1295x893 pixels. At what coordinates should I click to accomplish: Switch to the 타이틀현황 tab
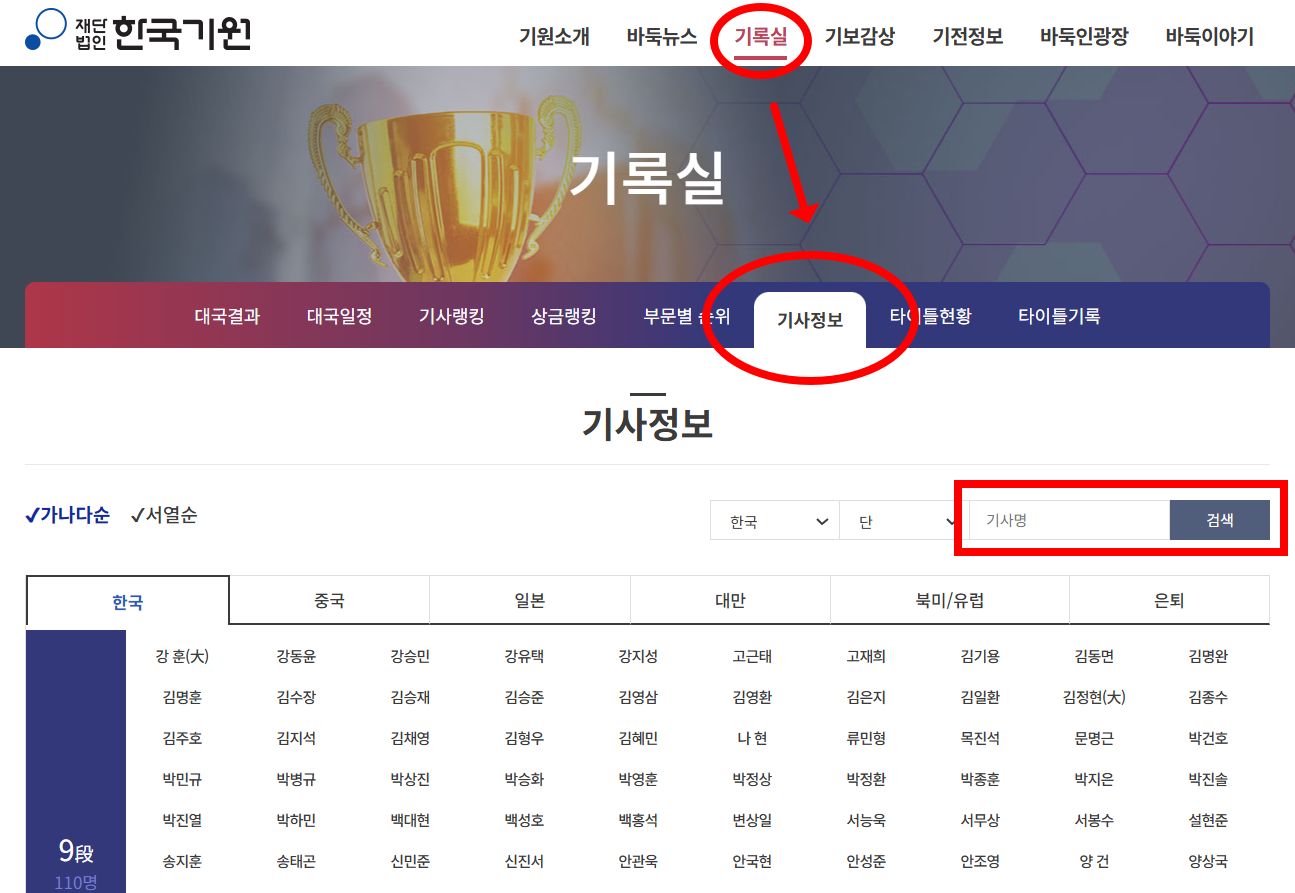click(930, 315)
